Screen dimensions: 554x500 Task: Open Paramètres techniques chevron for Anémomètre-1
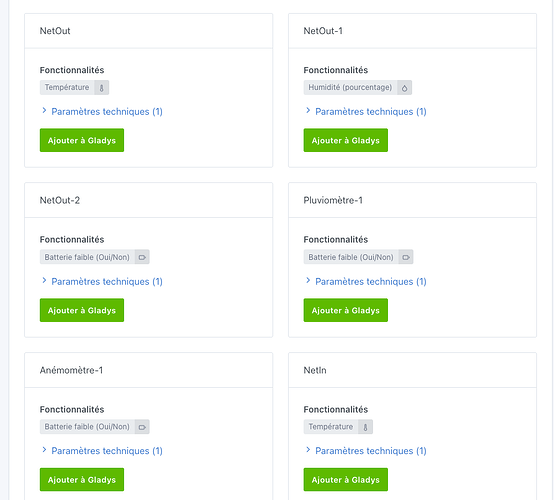coord(44,450)
